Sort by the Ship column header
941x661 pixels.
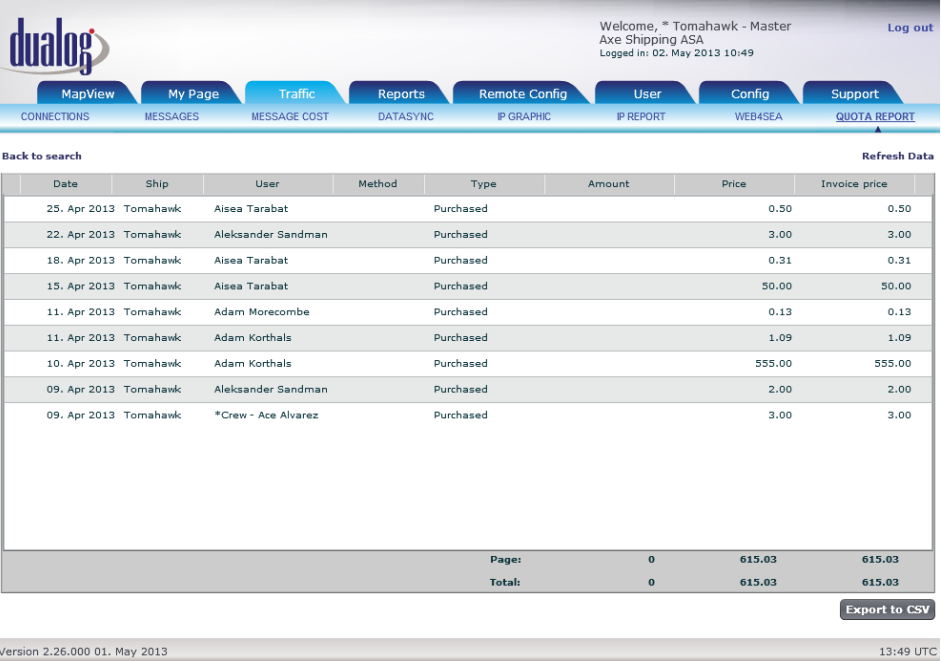(x=157, y=184)
